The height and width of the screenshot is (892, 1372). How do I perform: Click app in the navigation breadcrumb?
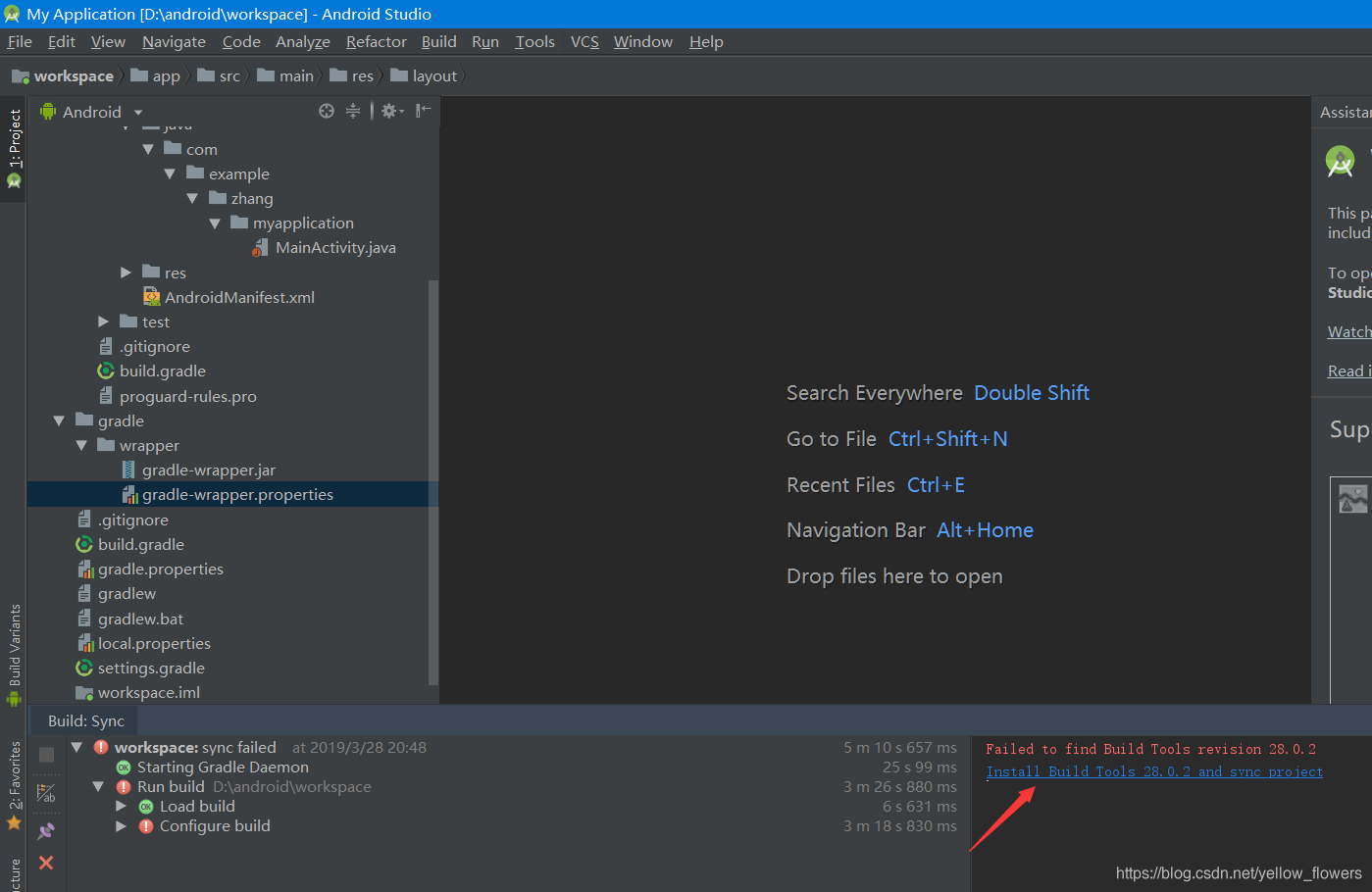[156, 75]
